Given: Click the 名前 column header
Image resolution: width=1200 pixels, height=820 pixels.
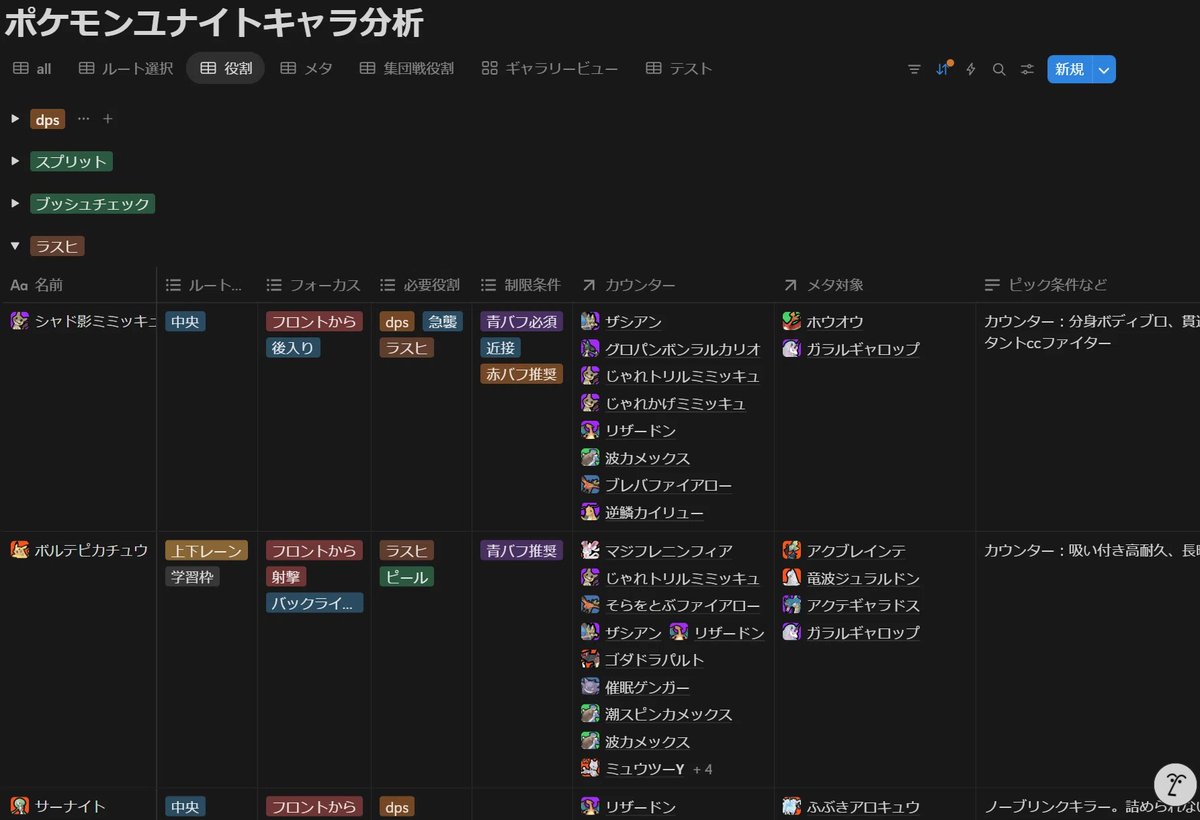Looking at the screenshot, I should [78, 285].
